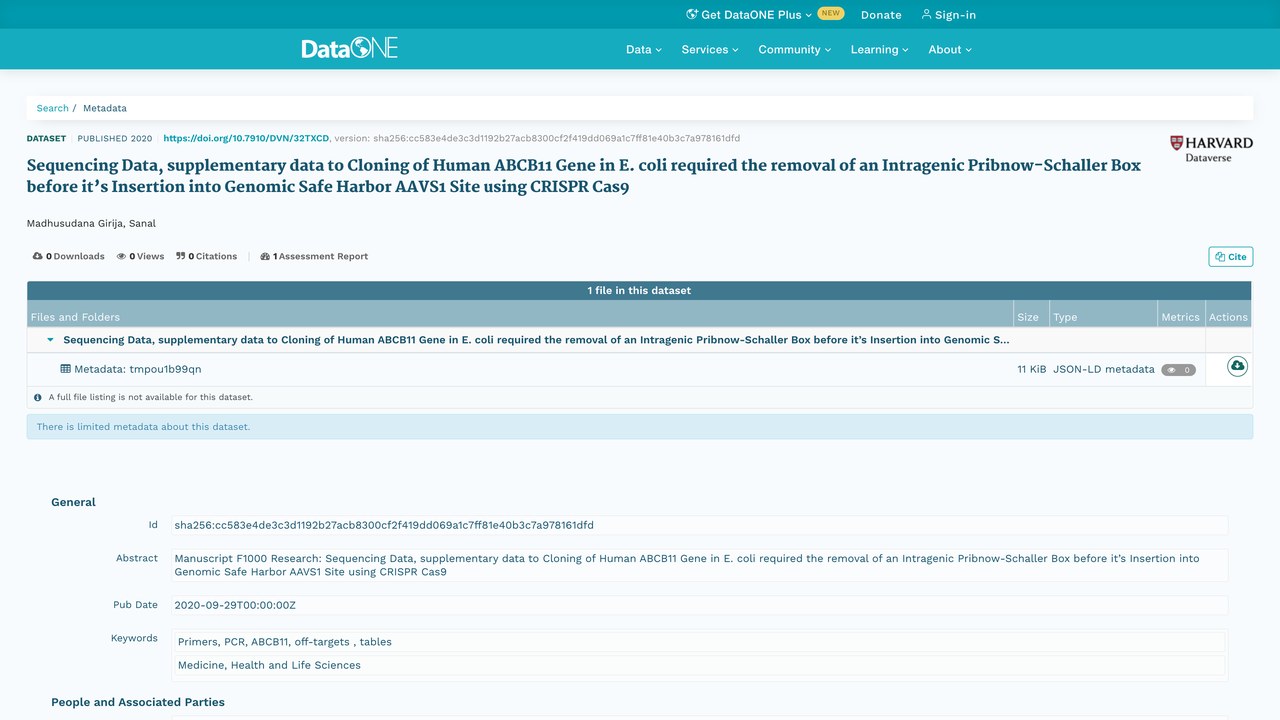
Task: Click the JSON-LD metadata type cell
Action: pyautogui.click(x=1104, y=369)
